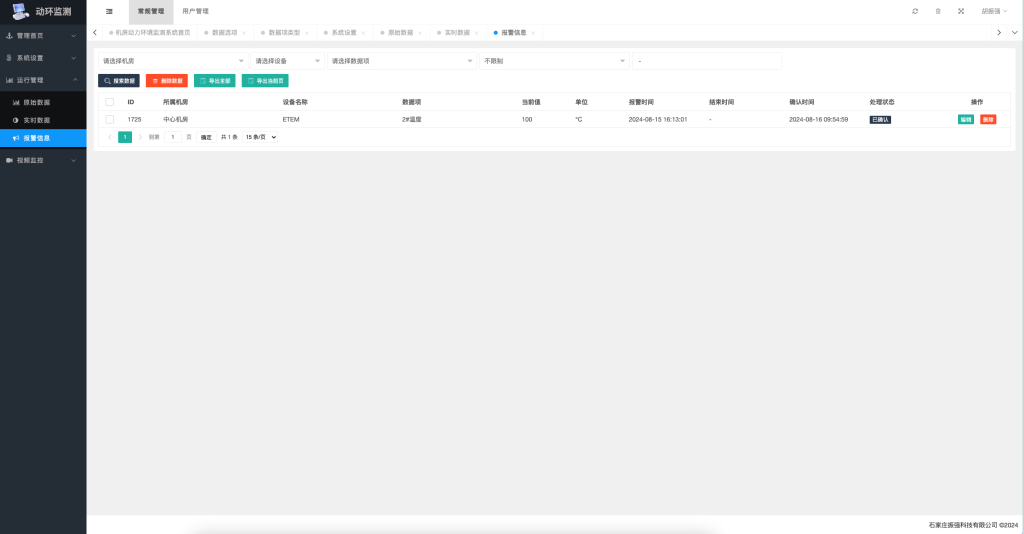1024x534 pixels.
Task: Open the 实时数据 sidebar item
Action: (x=37, y=120)
